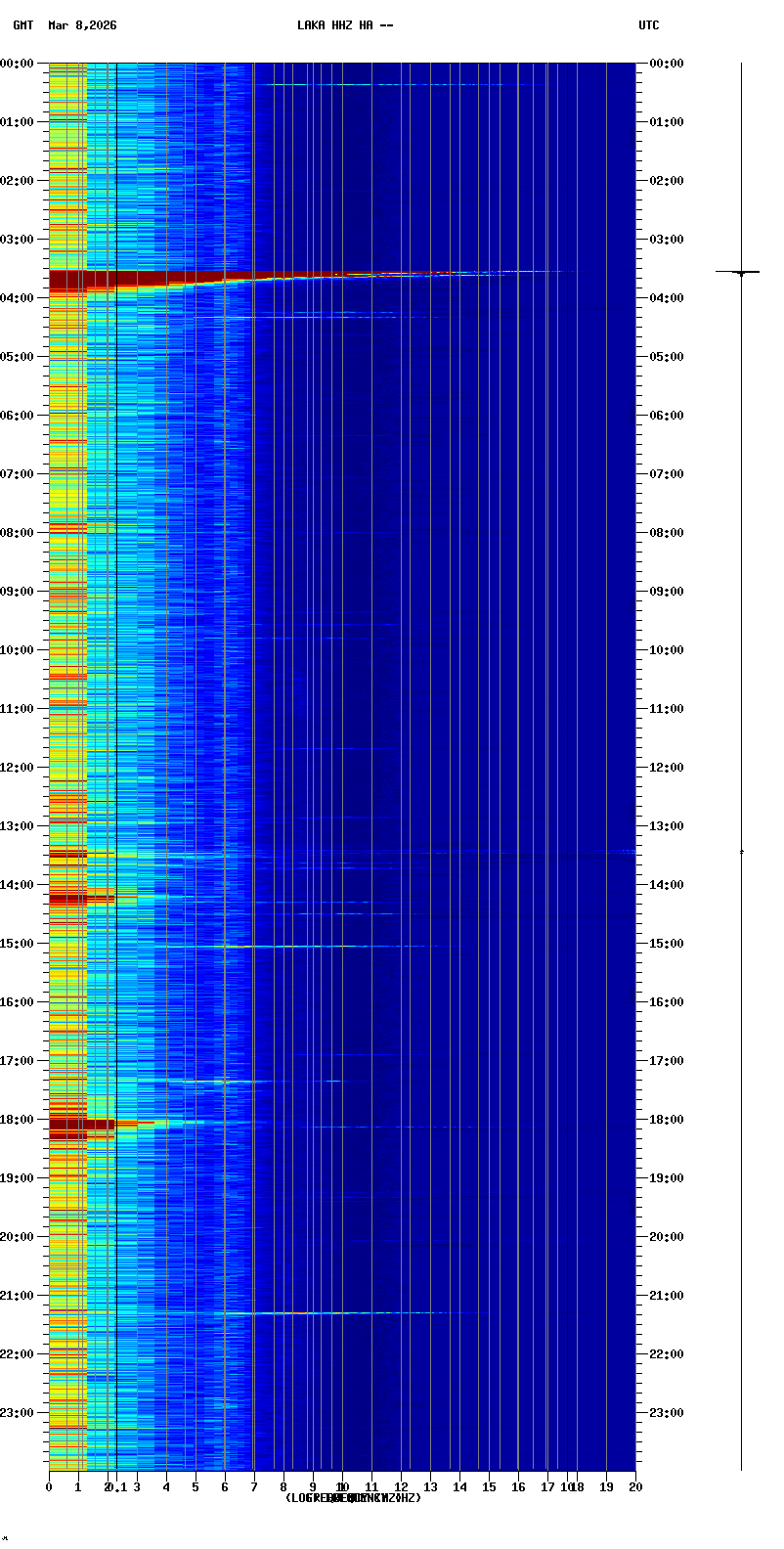Screen dimensions: 784x1549
Task: Click the UTC label at top right
Action: tap(649, 25)
